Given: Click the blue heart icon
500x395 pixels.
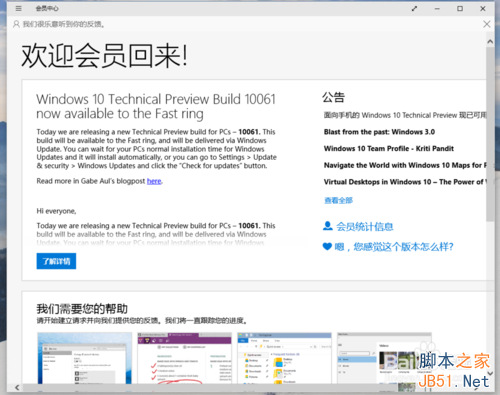Looking at the screenshot, I should click(x=327, y=247).
